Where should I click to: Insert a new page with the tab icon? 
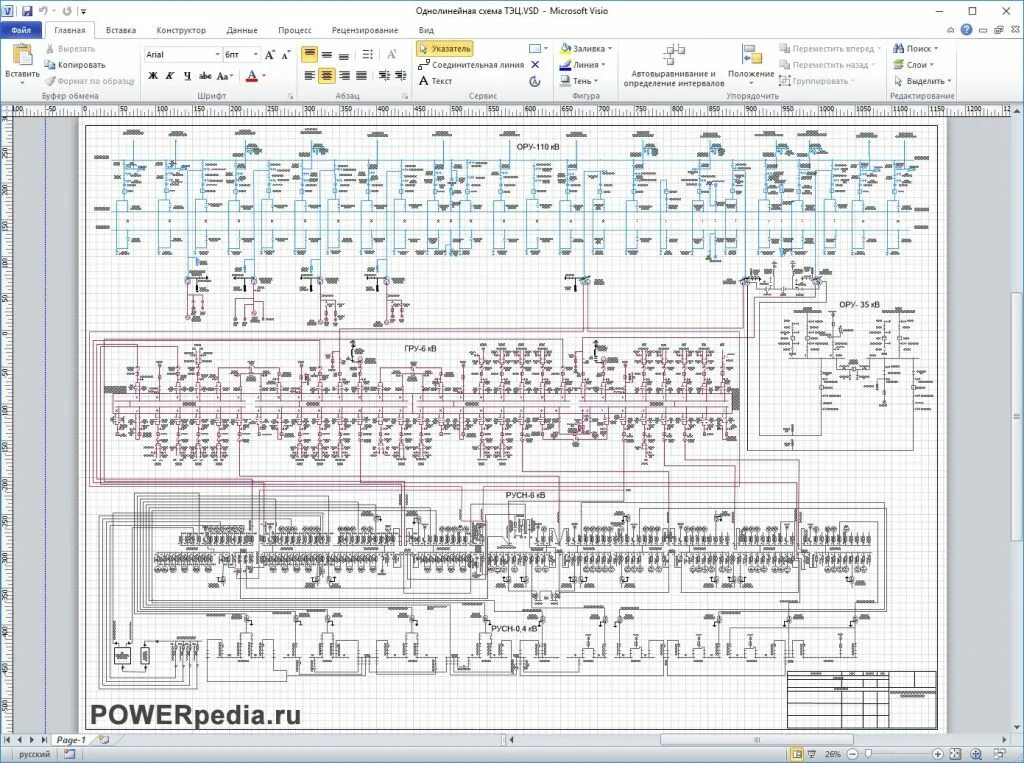click(x=103, y=739)
